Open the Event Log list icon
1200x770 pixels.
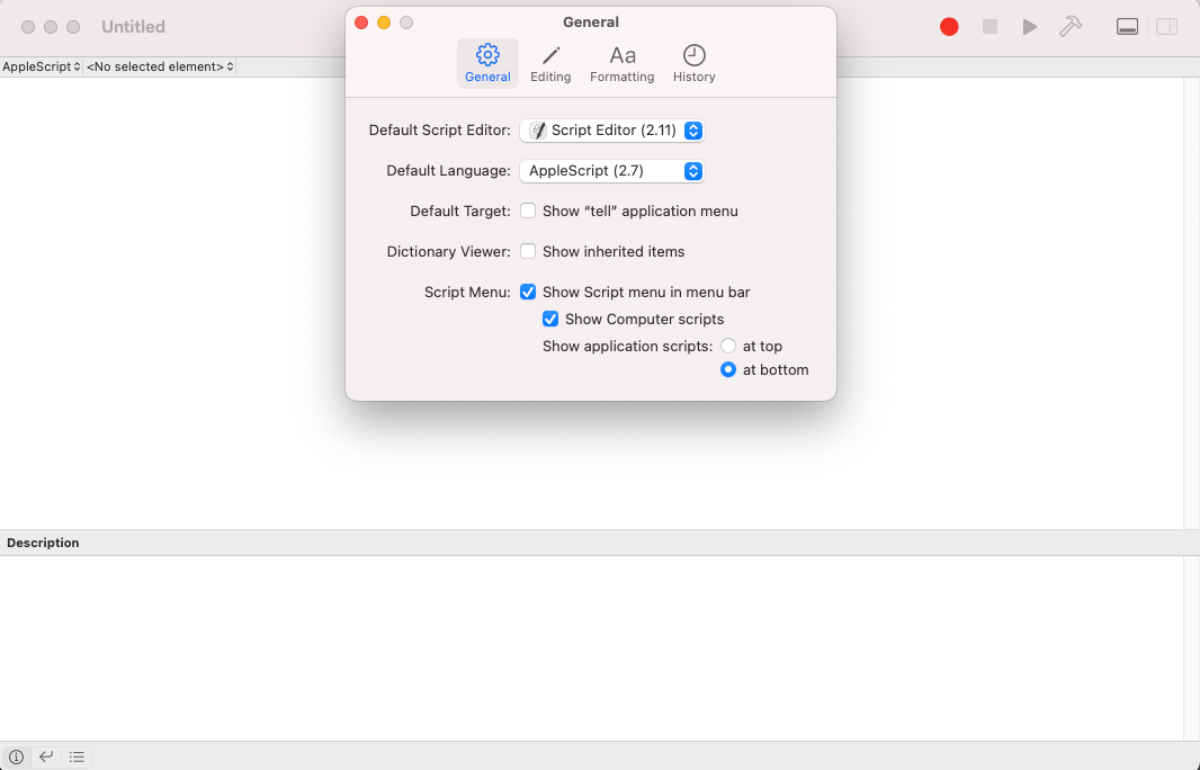click(77, 756)
